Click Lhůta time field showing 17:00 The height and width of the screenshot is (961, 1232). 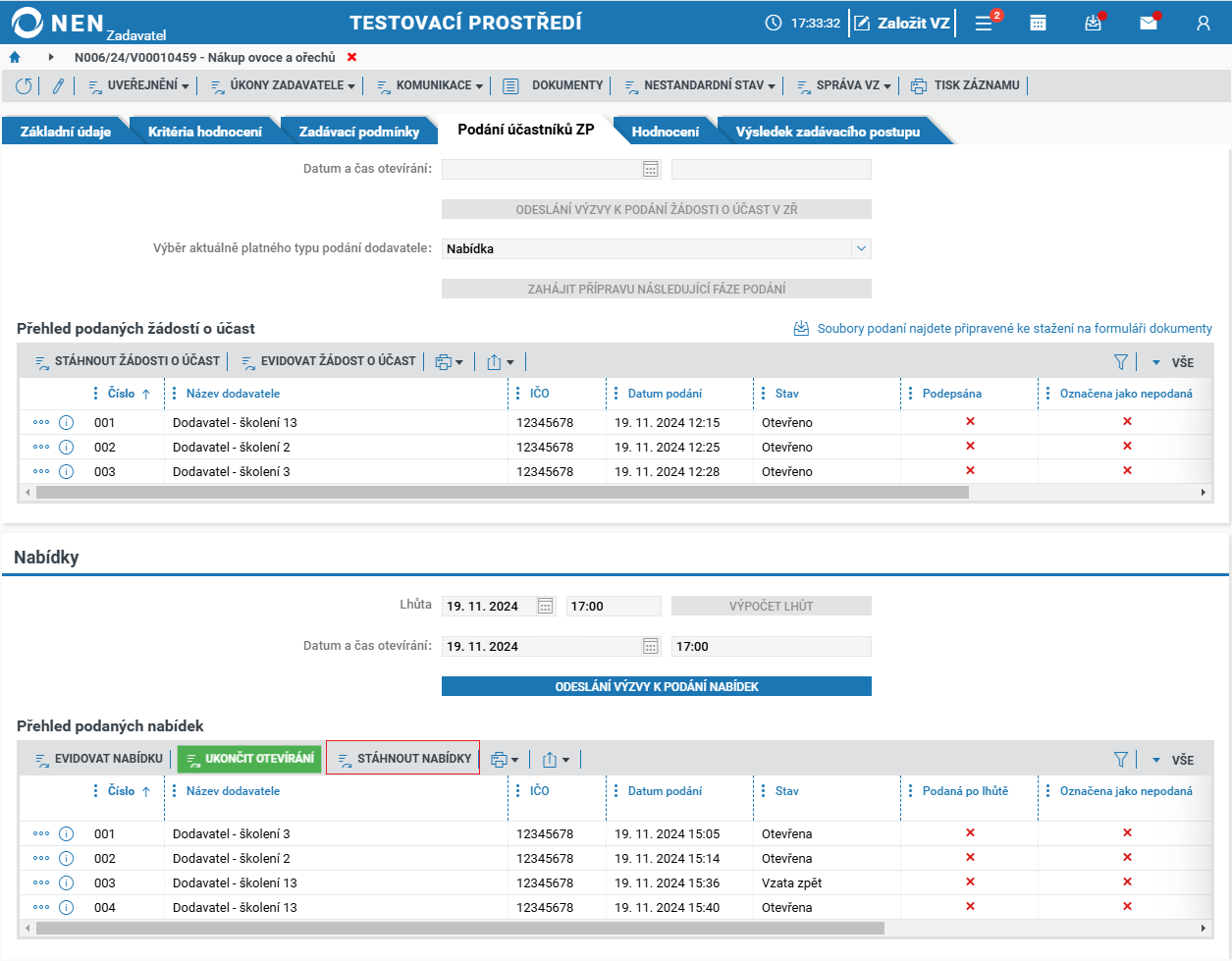[614, 606]
